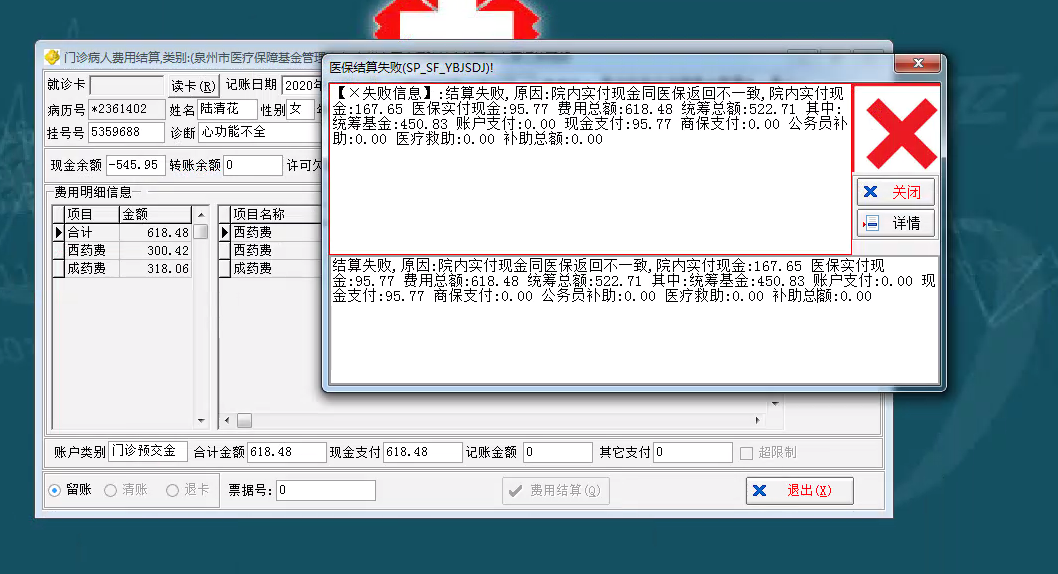The height and width of the screenshot is (574, 1058).
Task: Close the 医保结算失败 dialog with the X
Action: [x=917, y=63]
